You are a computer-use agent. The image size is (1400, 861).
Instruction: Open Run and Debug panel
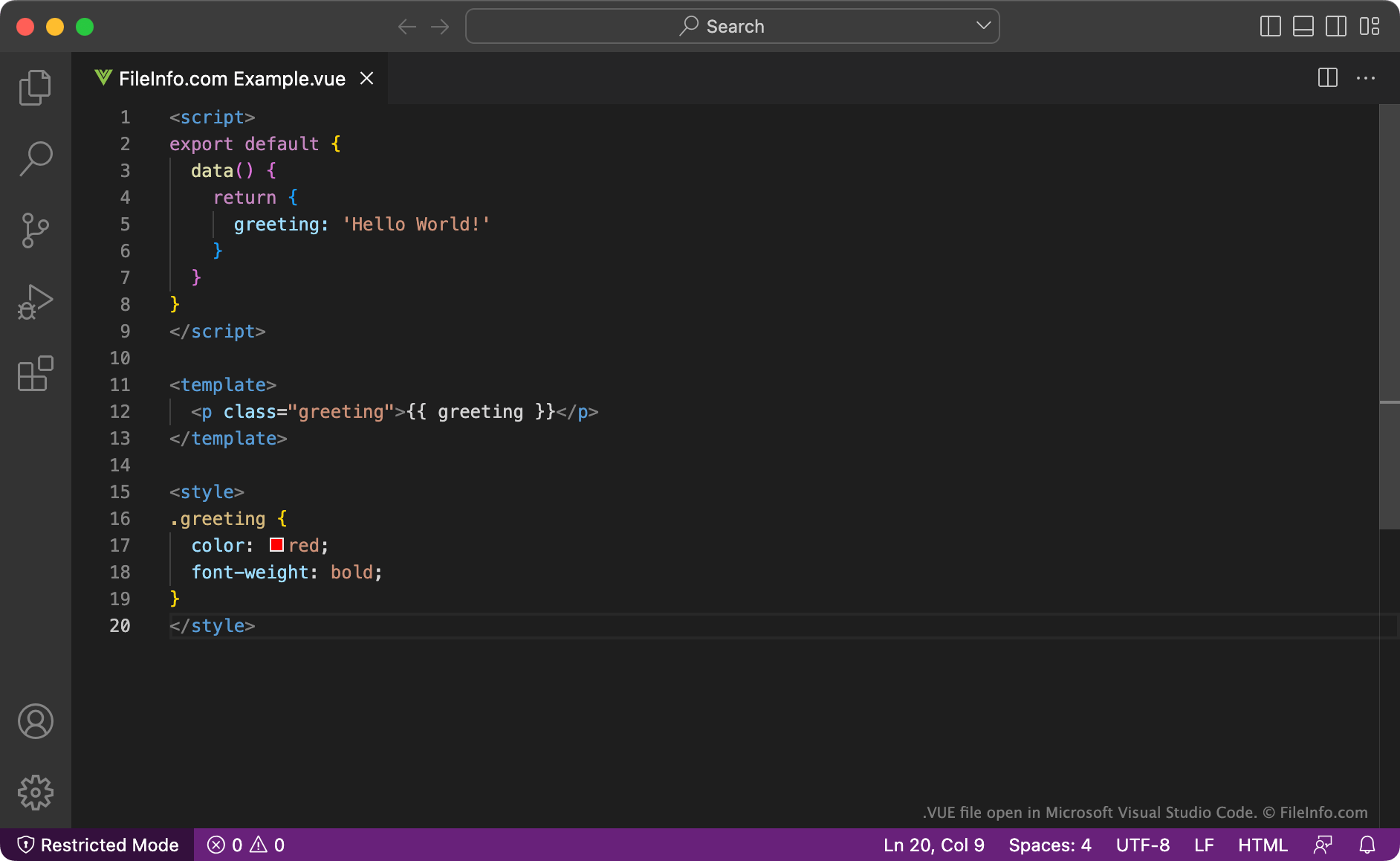tap(35, 301)
